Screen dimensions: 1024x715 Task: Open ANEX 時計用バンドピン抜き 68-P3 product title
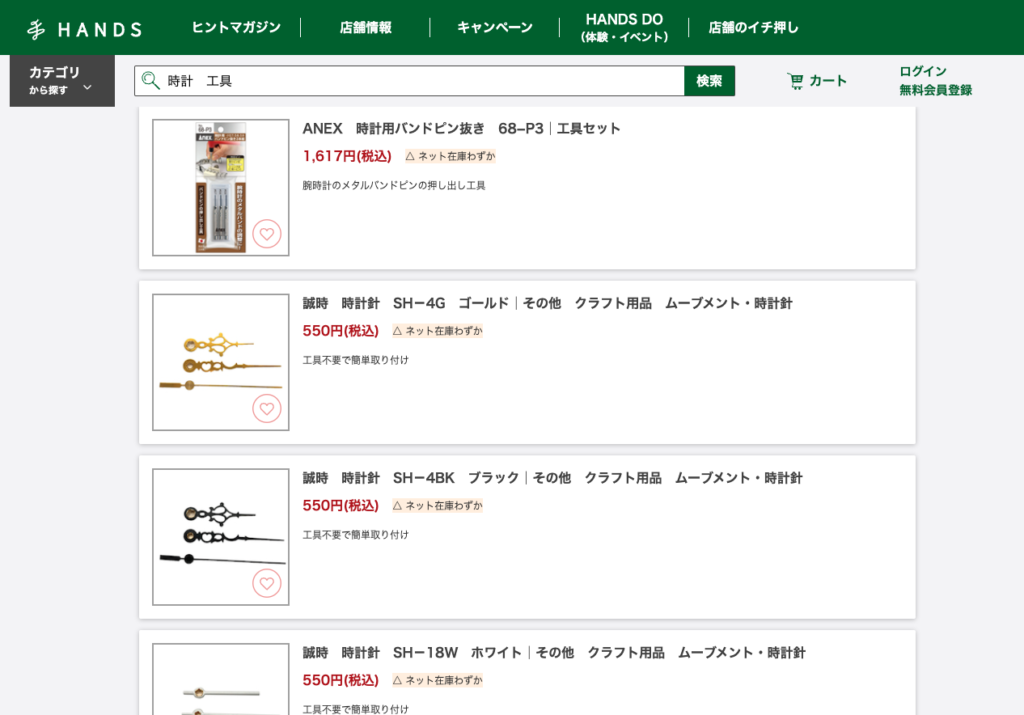461,129
